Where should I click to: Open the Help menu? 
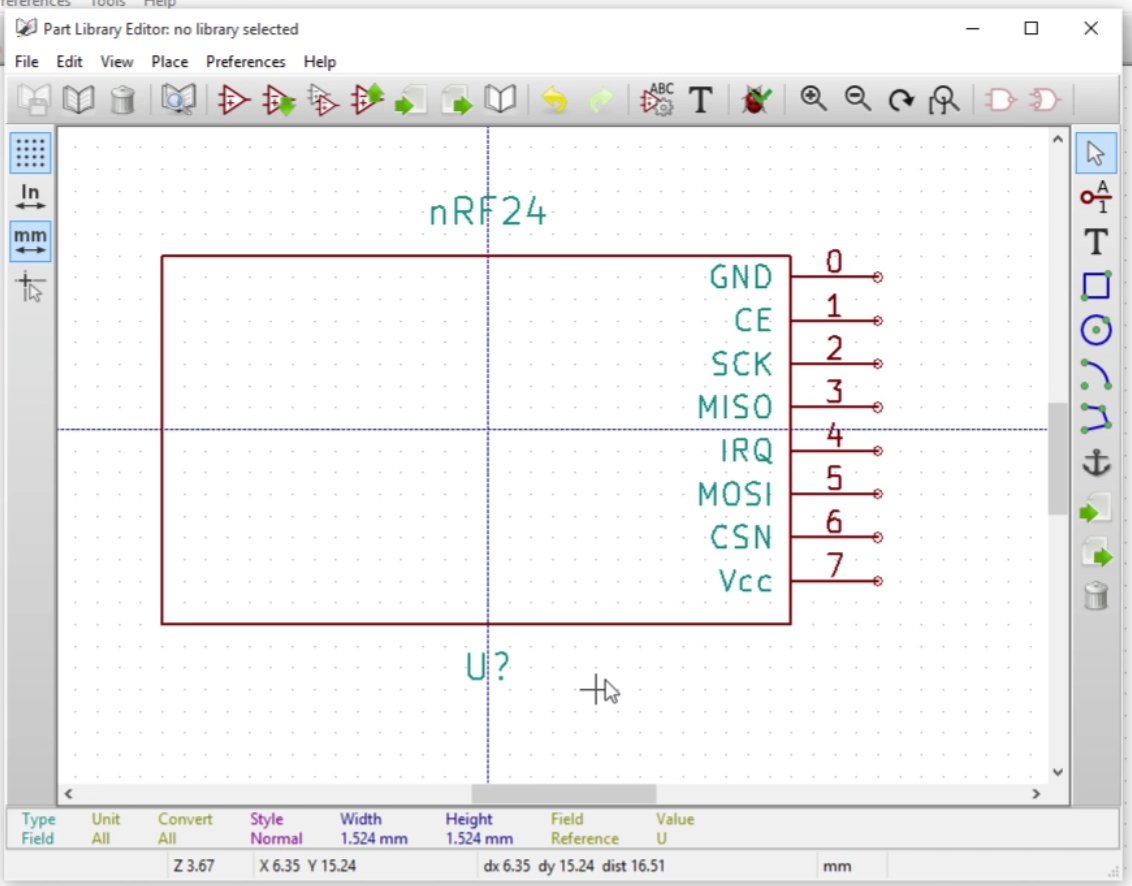(x=320, y=61)
